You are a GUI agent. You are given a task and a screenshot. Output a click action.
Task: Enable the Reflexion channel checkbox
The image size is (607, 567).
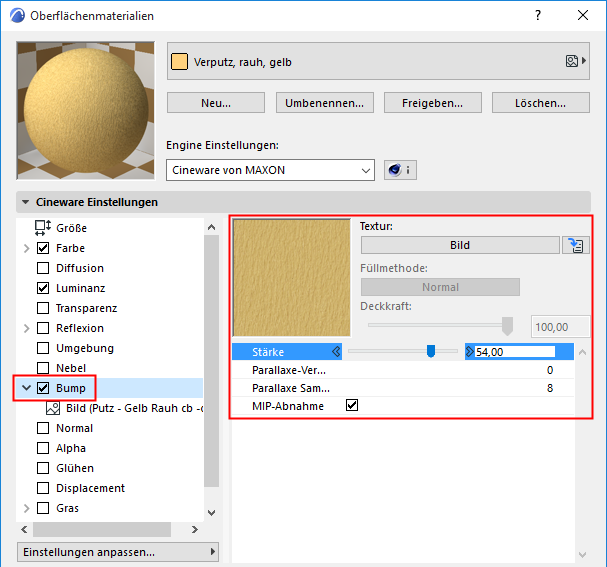click(43, 328)
